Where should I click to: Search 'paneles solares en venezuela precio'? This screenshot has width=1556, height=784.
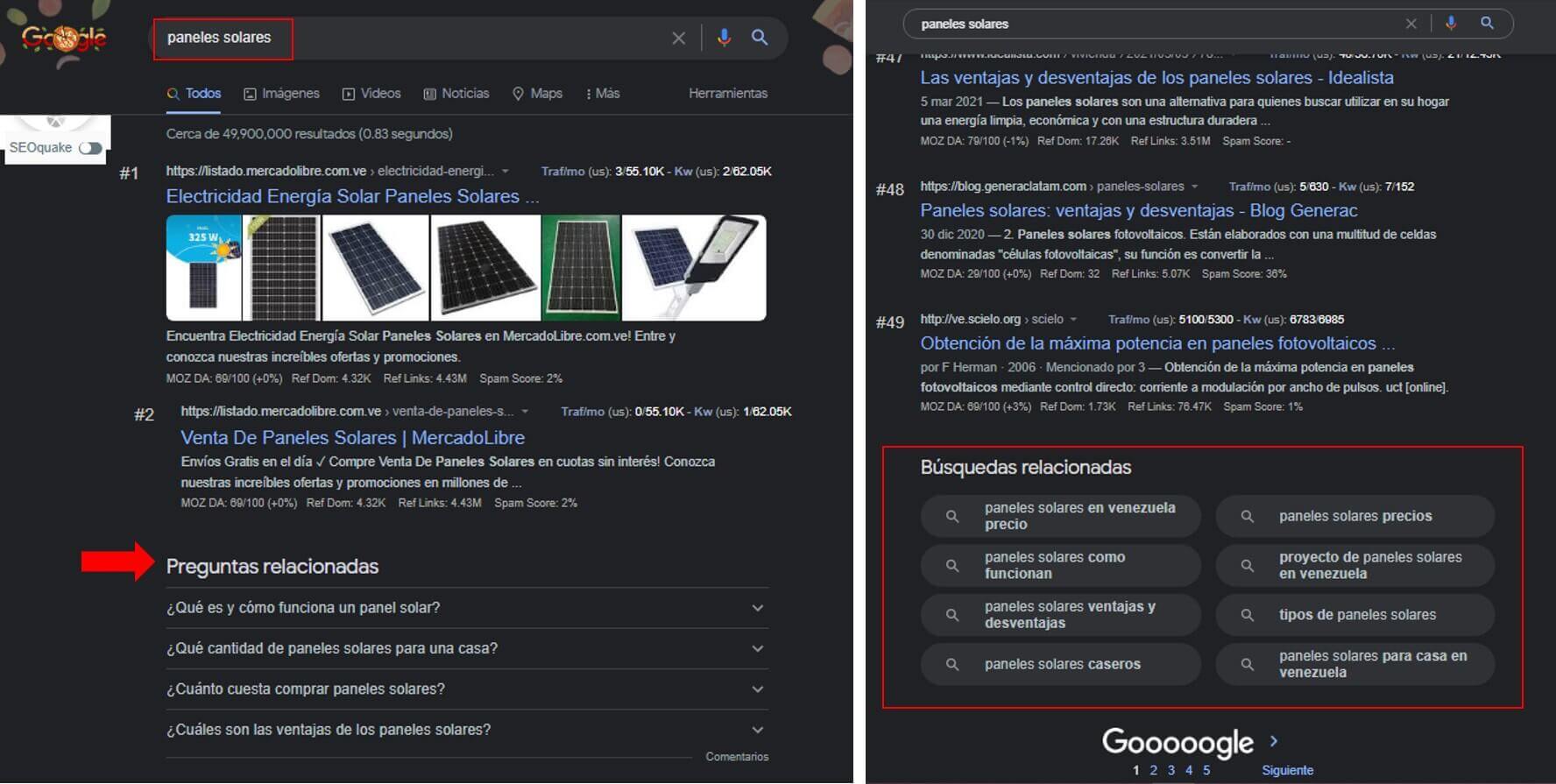(x=1060, y=516)
